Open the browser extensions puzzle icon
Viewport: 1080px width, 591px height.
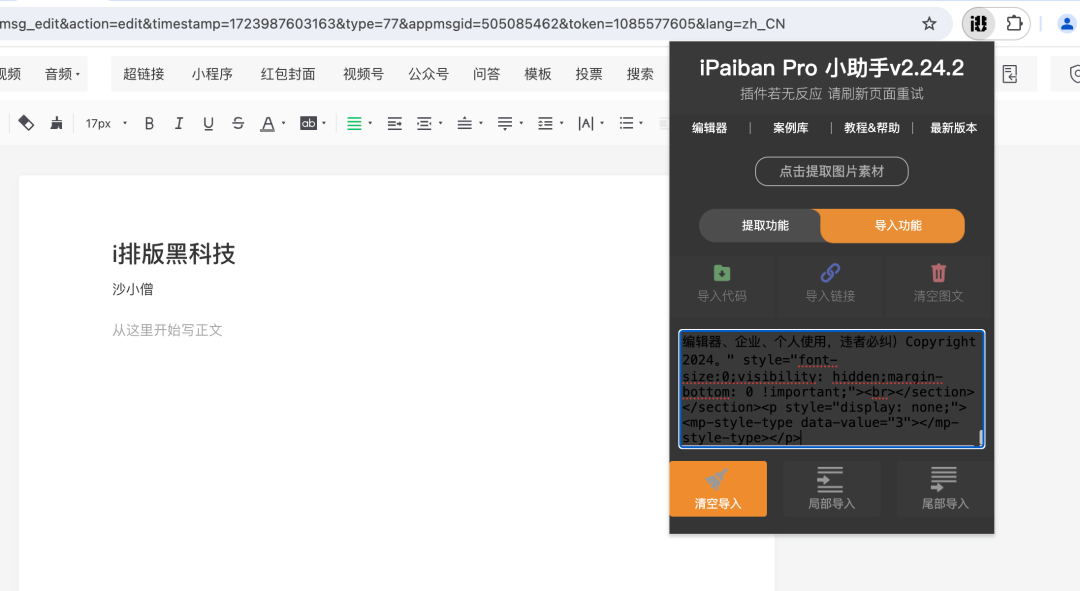click(x=1014, y=23)
